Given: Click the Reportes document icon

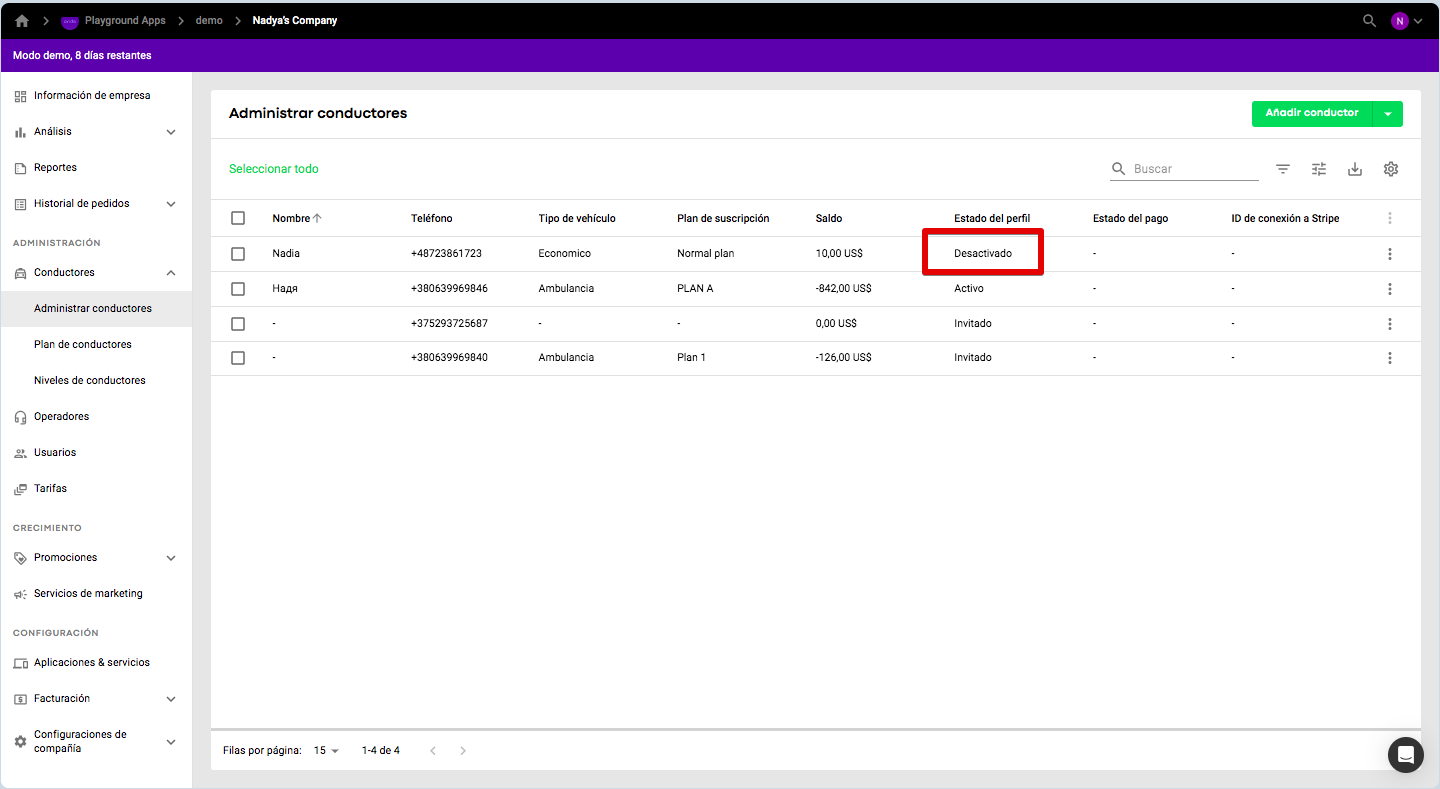Looking at the screenshot, I should tap(20, 168).
